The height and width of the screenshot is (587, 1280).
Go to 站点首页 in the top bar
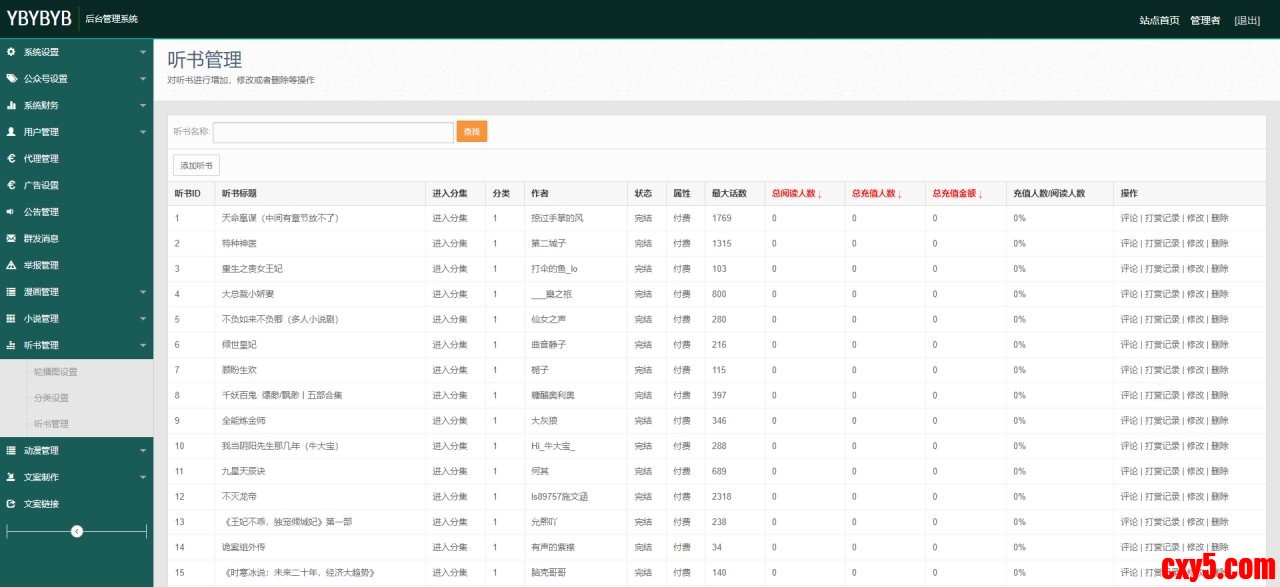(x=1159, y=20)
